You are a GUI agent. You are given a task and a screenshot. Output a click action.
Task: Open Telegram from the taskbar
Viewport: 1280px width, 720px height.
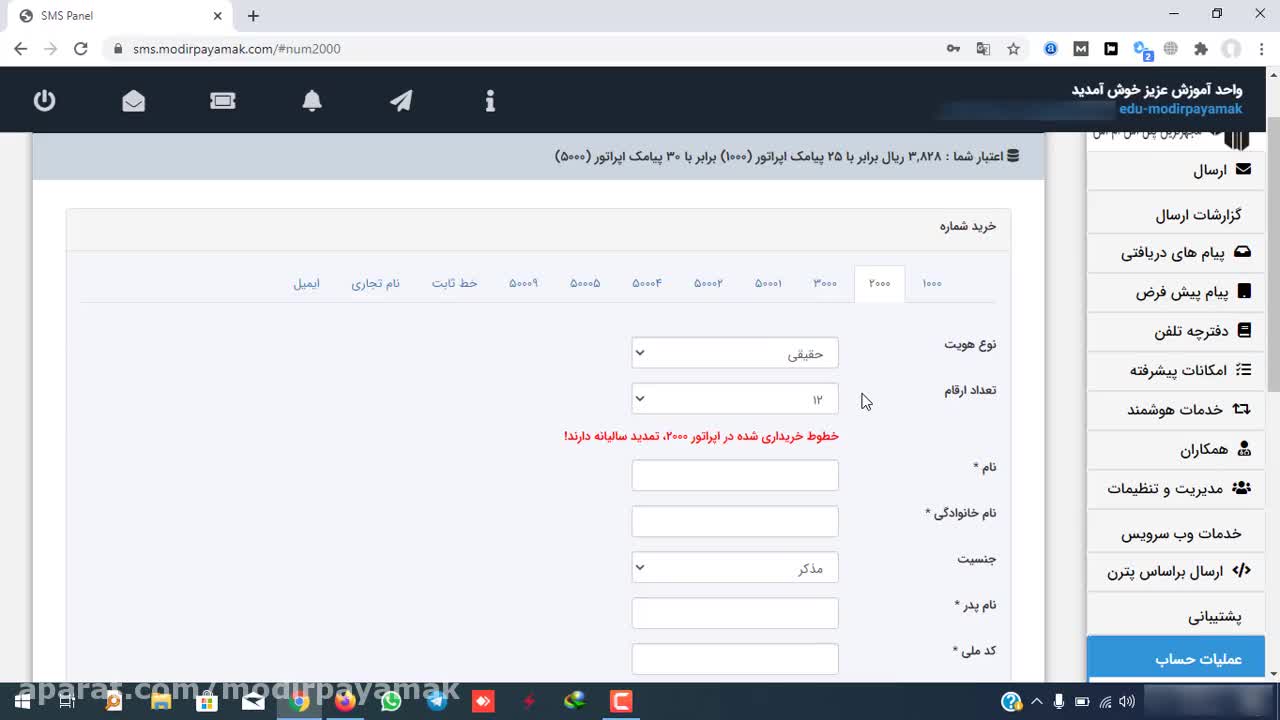pyautogui.click(x=437, y=701)
